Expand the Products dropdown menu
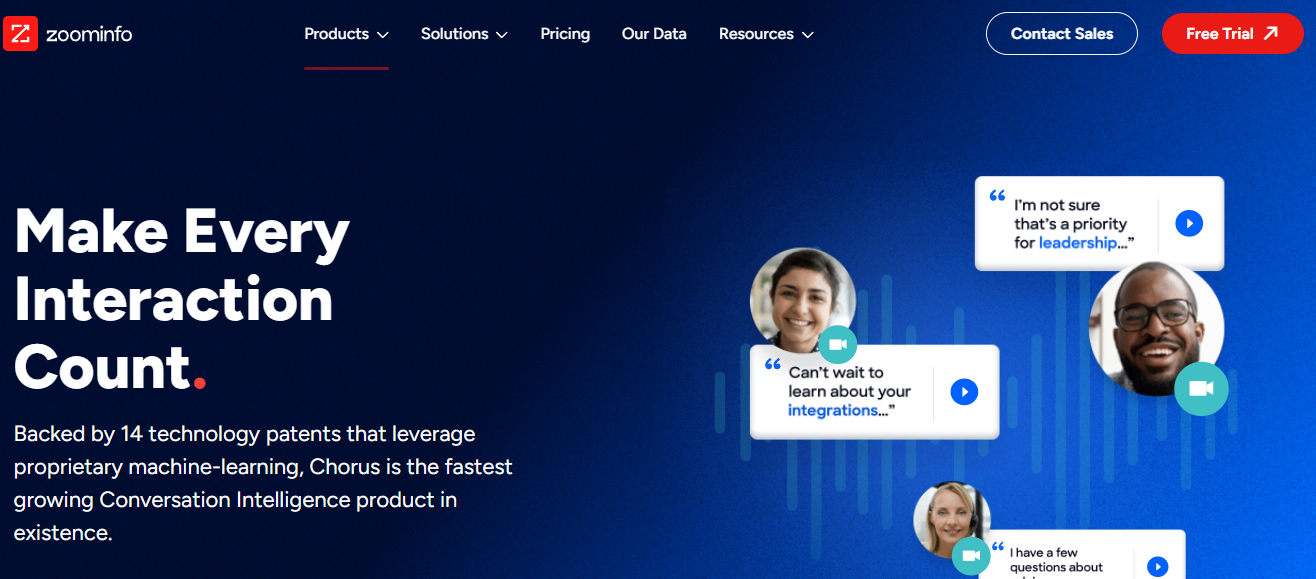This screenshot has width=1316, height=579. tap(346, 34)
